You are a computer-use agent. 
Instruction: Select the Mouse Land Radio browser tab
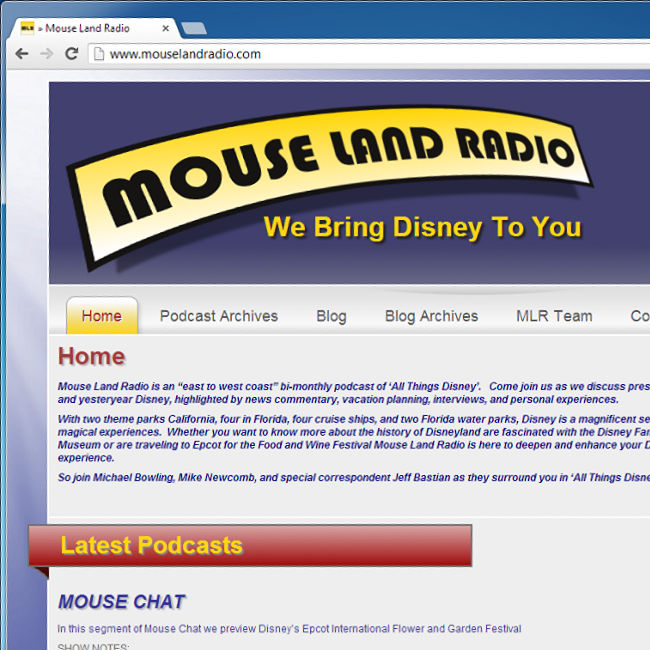coord(95,28)
